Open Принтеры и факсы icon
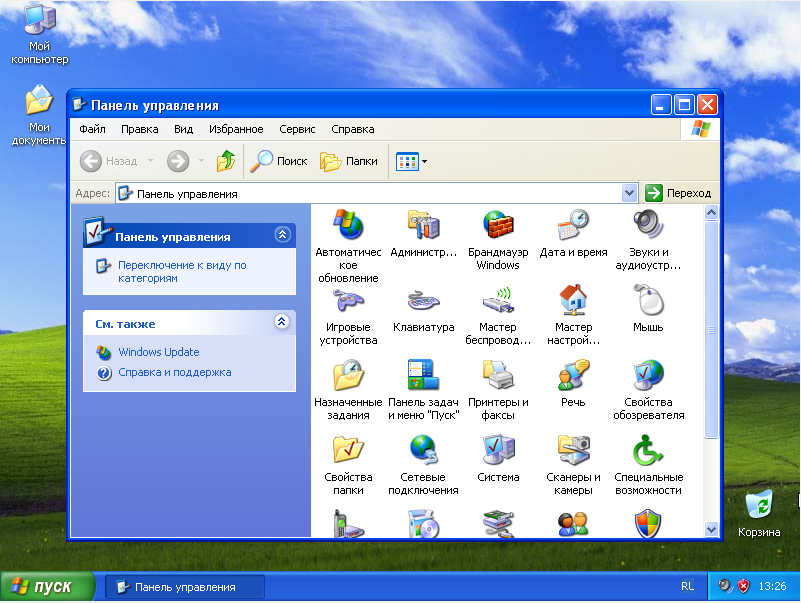 click(498, 375)
